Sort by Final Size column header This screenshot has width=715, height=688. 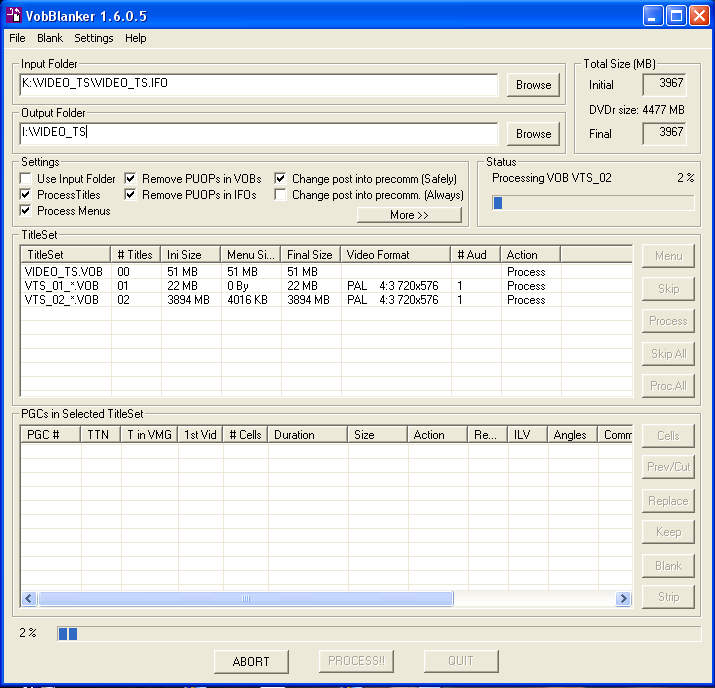[311, 254]
